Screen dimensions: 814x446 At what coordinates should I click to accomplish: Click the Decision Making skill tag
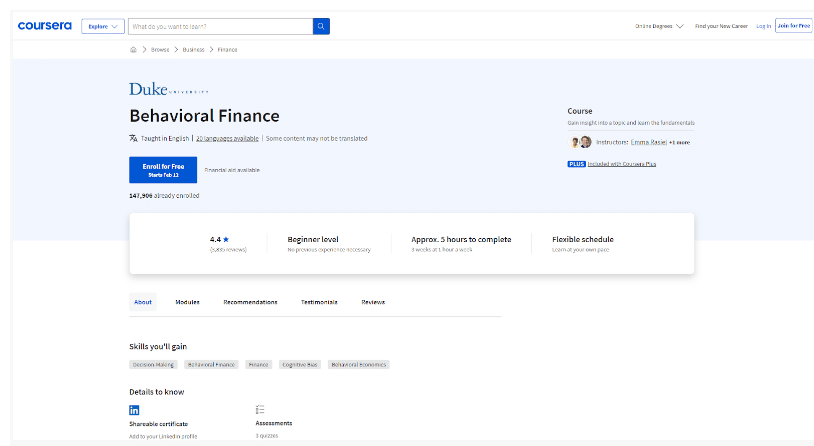[153, 364]
